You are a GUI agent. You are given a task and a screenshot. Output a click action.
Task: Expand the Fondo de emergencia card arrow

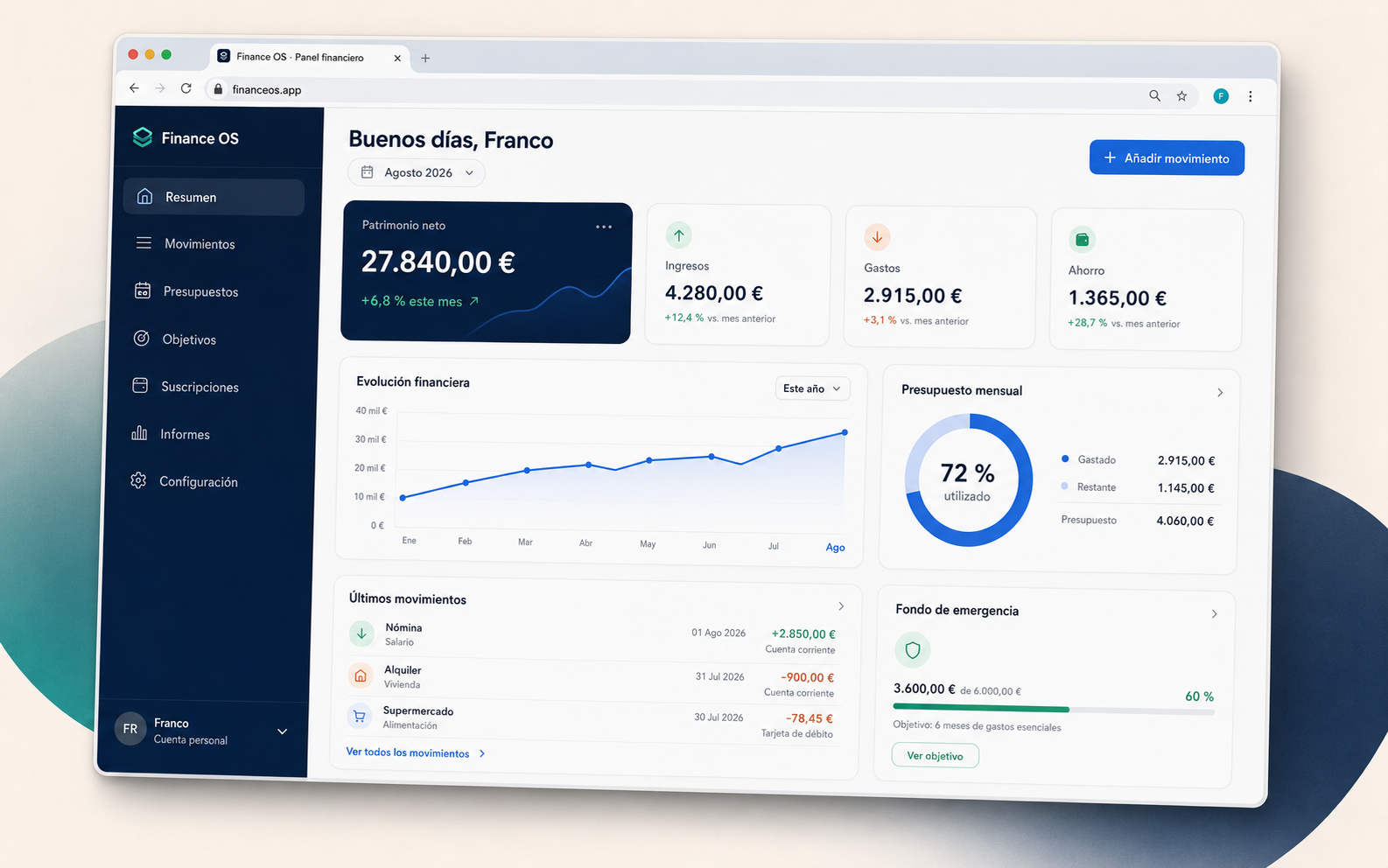tap(1214, 614)
